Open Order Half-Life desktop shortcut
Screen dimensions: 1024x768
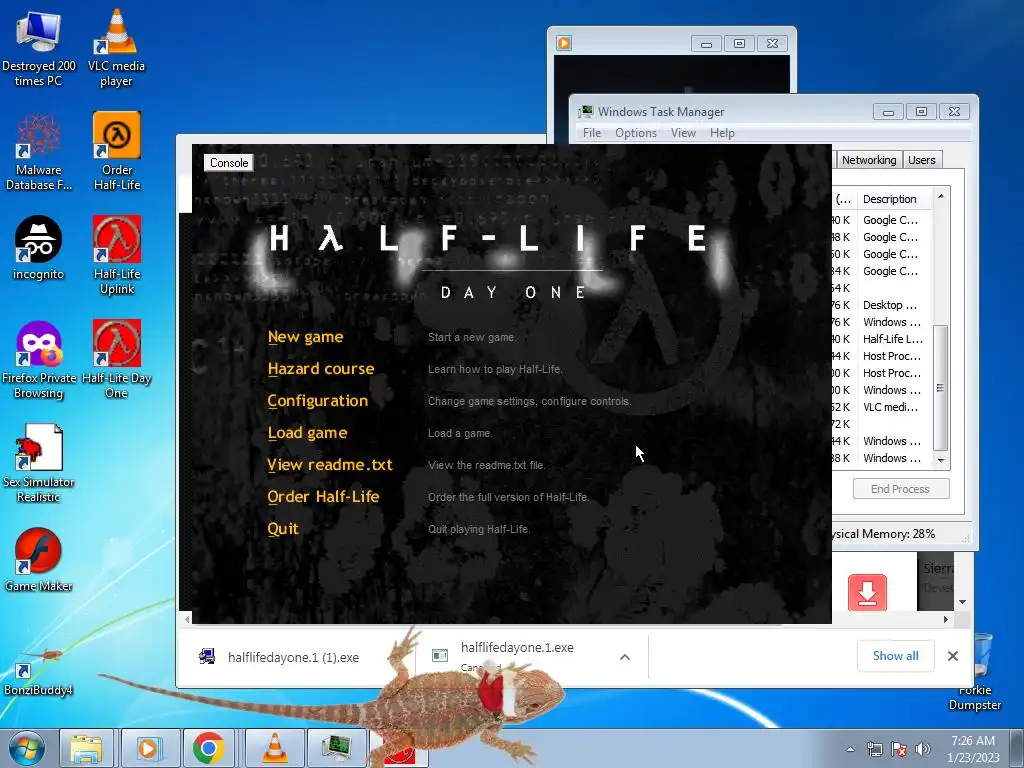coord(117,152)
